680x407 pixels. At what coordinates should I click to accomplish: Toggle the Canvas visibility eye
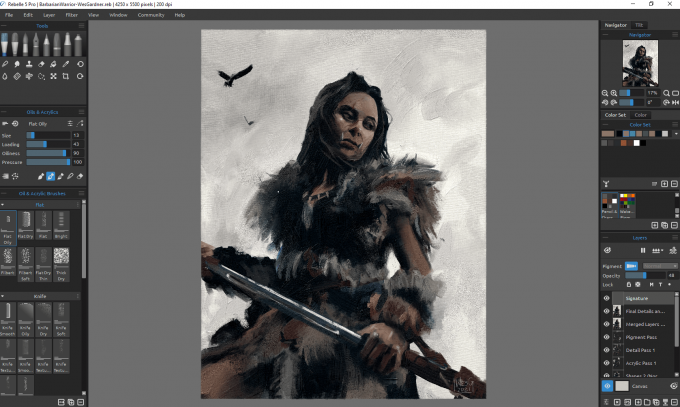[607, 386]
